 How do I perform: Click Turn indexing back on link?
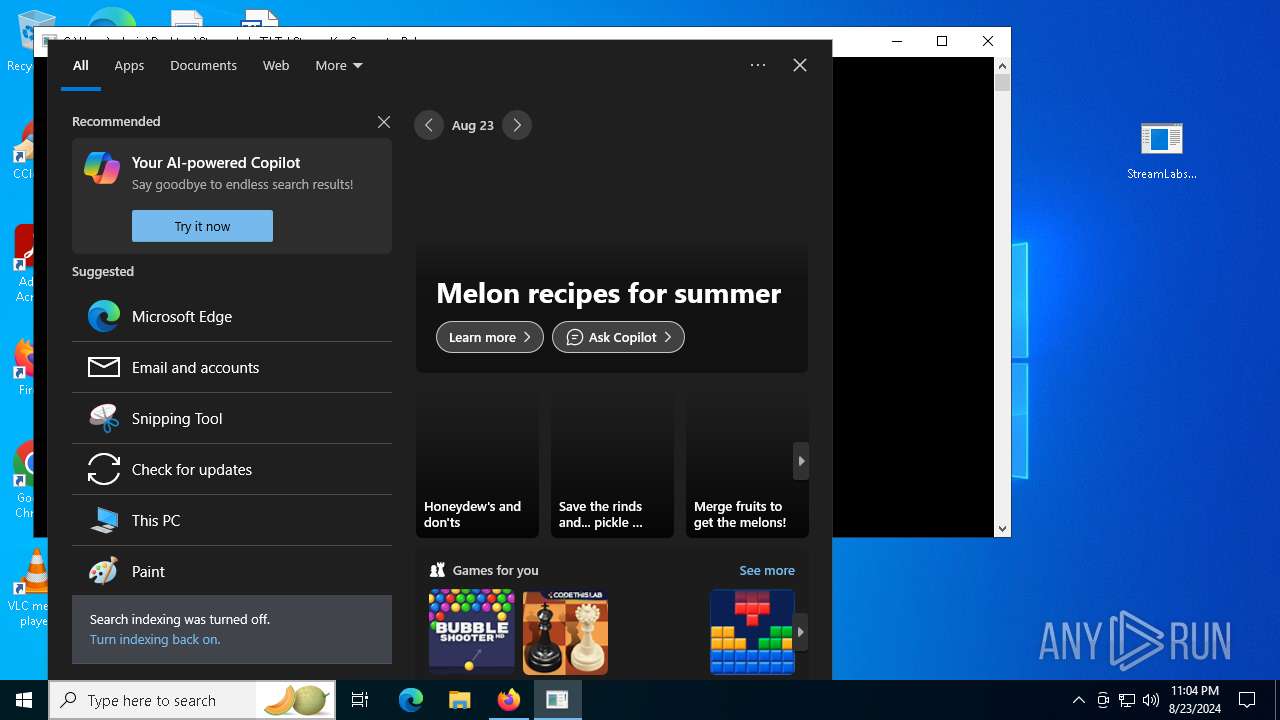pos(155,639)
